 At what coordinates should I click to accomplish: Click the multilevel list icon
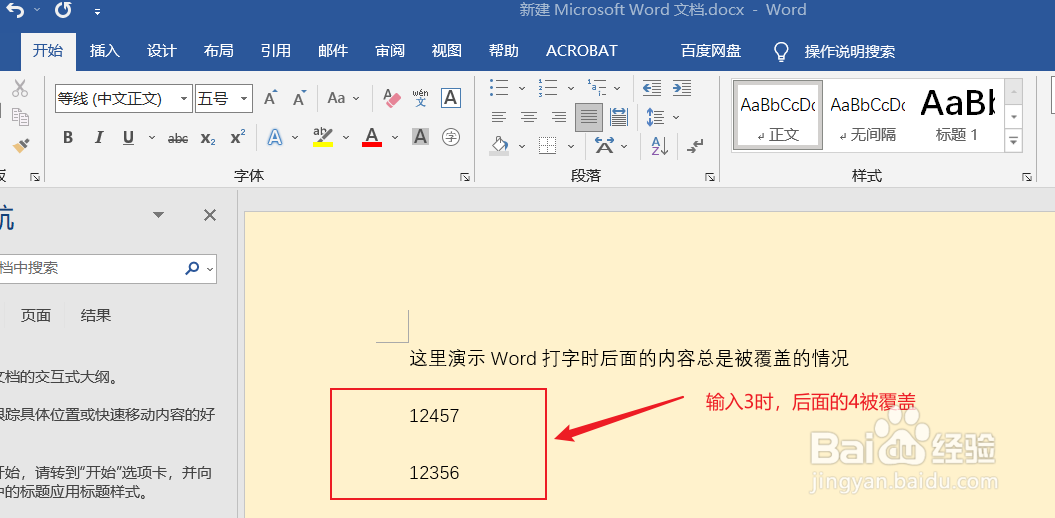597,87
